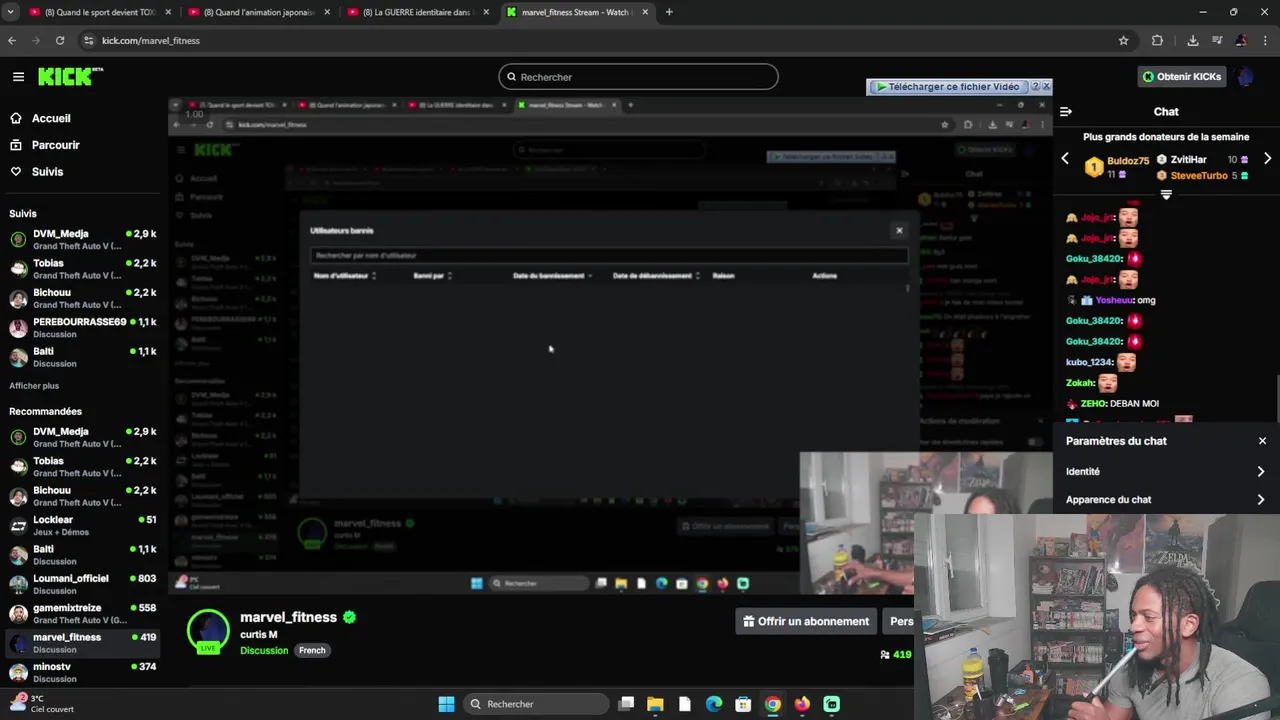Screen dimensions: 1280x720
Task: Click Afficher plus under followed channels
Action: [x=34, y=386]
